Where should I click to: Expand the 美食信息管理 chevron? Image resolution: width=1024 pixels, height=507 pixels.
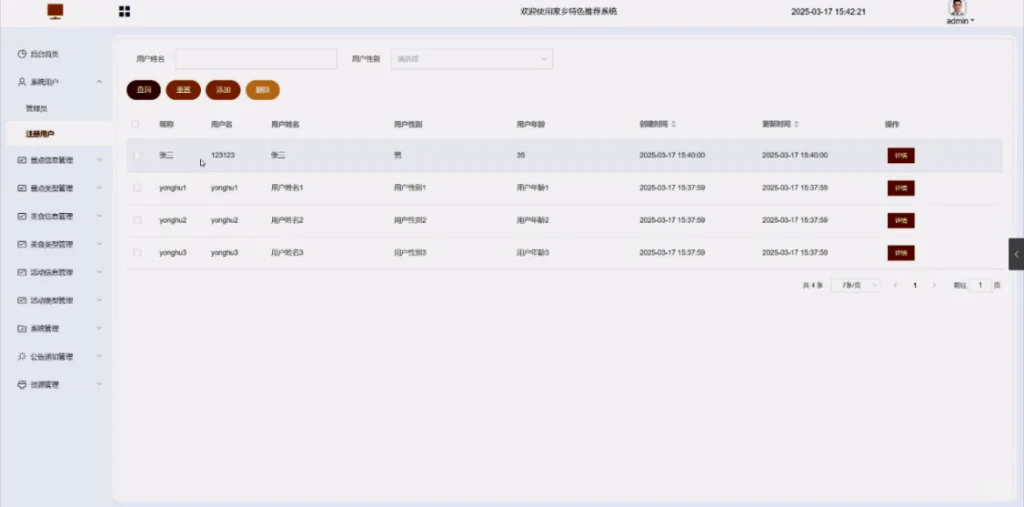[x=99, y=216]
